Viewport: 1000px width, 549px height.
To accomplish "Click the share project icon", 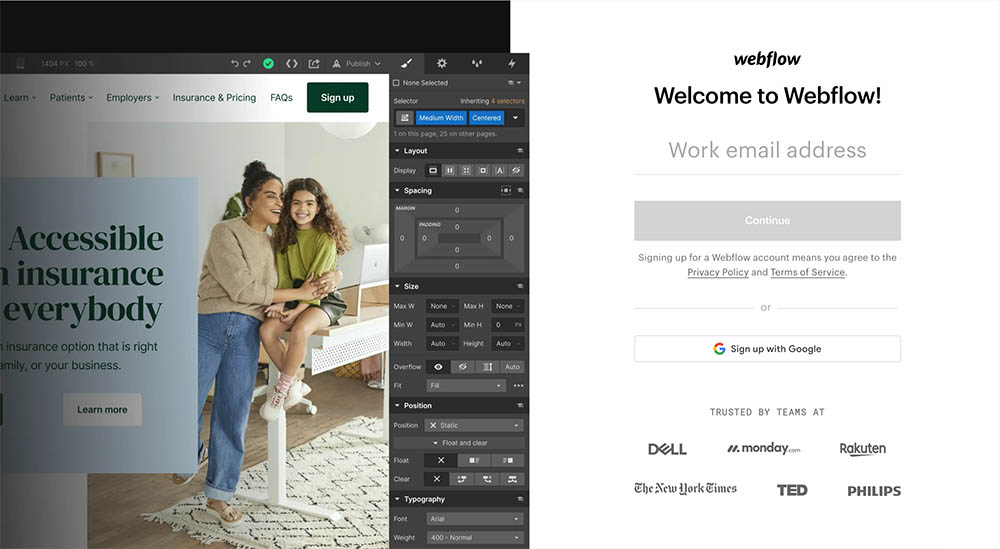I will (x=314, y=63).
